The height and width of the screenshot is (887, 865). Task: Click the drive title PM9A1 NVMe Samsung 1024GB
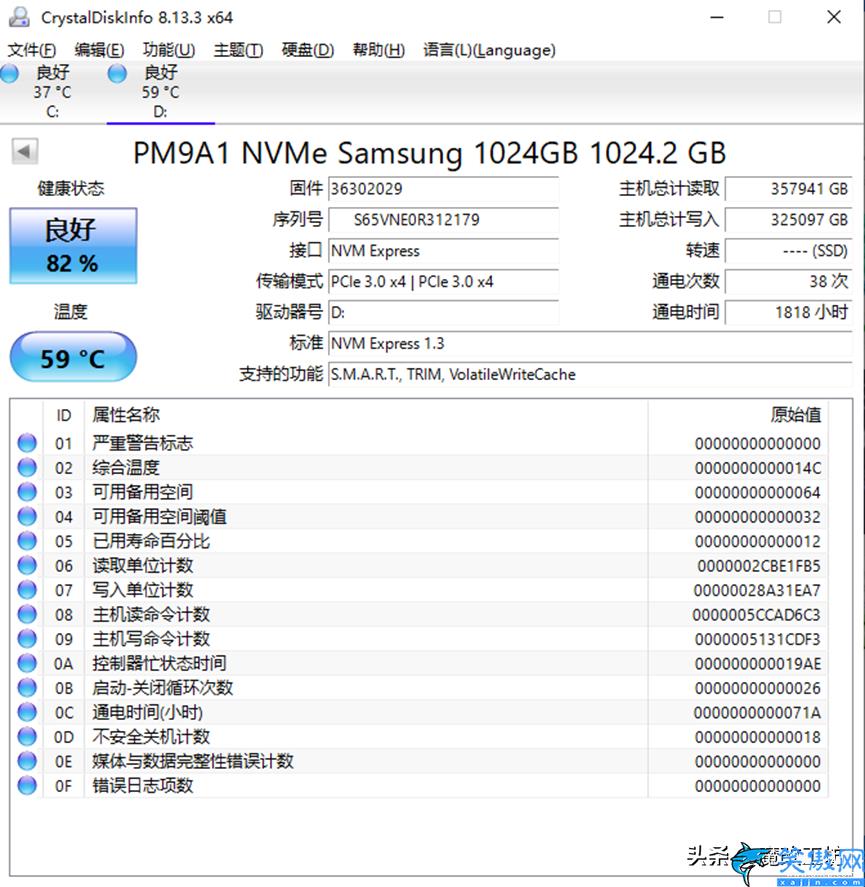coord(429,153)
